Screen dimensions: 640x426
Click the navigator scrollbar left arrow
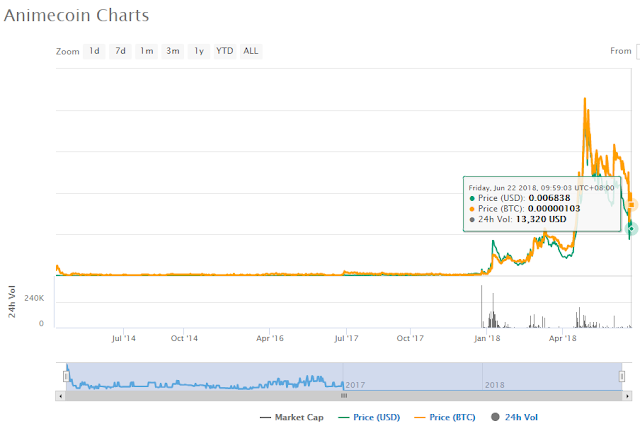tap(60, 396)
